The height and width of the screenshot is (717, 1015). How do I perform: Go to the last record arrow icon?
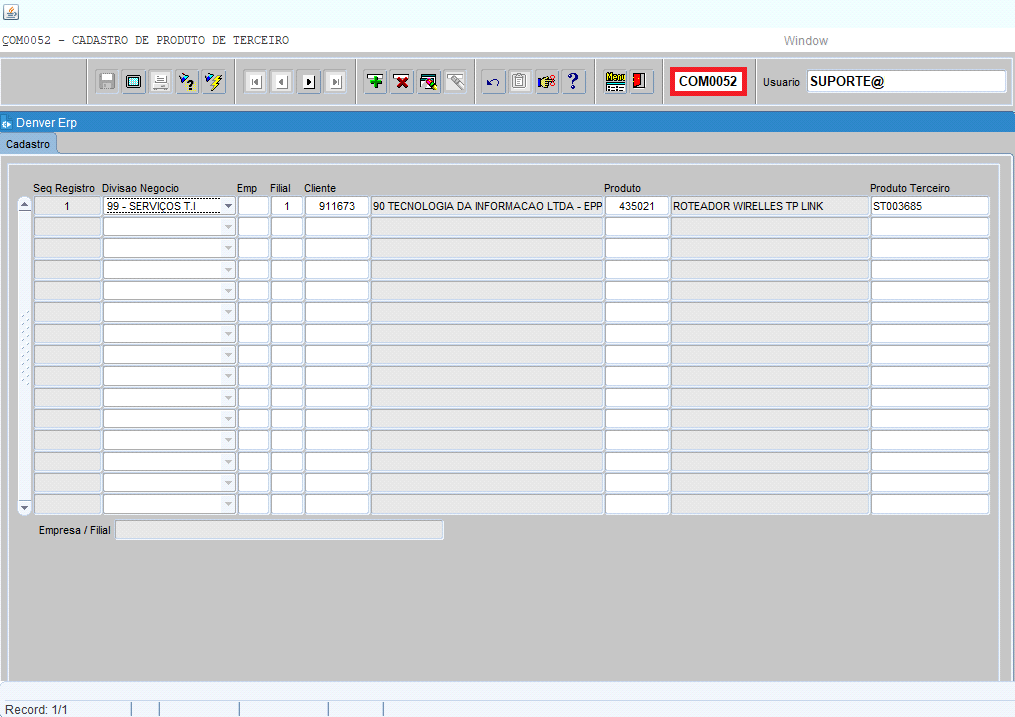coord(335,82)
